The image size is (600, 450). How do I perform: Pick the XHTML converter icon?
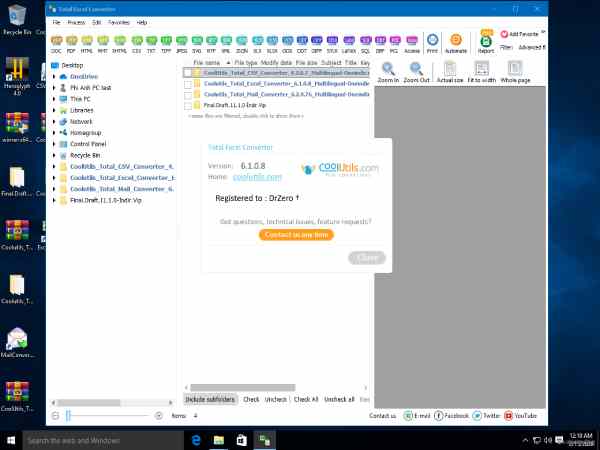pos(119,44)
